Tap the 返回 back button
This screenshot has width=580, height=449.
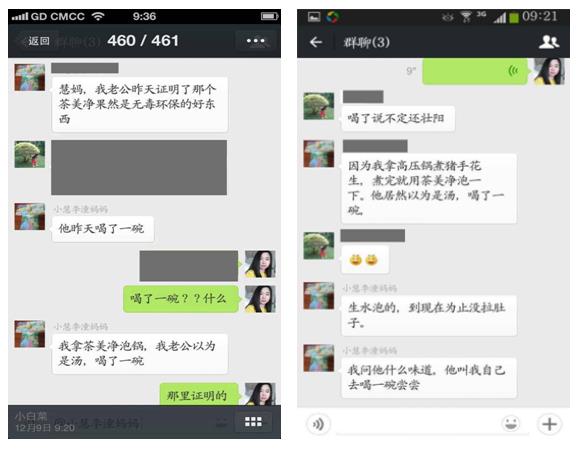(36, 41)
